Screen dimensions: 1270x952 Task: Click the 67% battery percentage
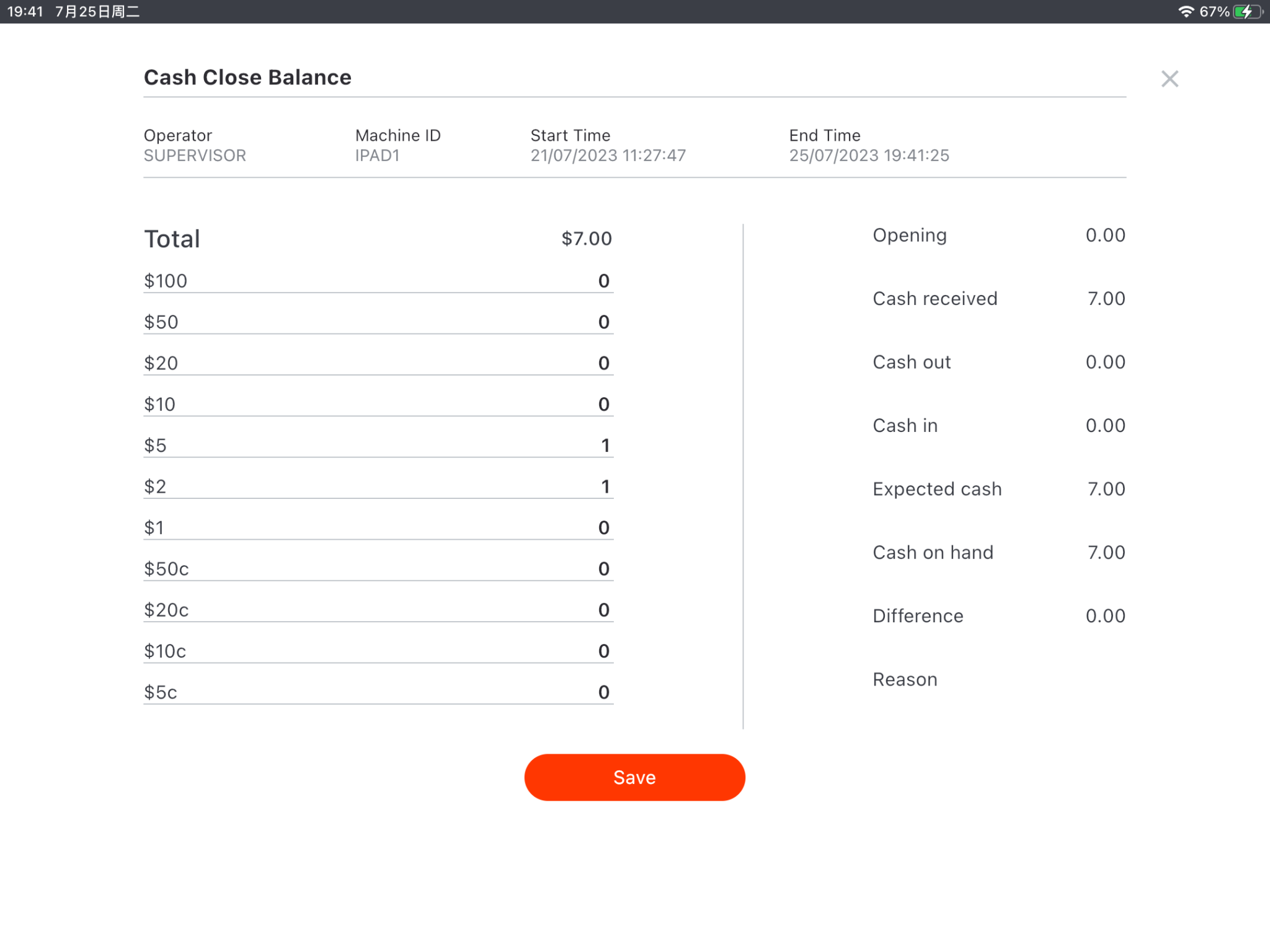click(x=1214, y=11)
